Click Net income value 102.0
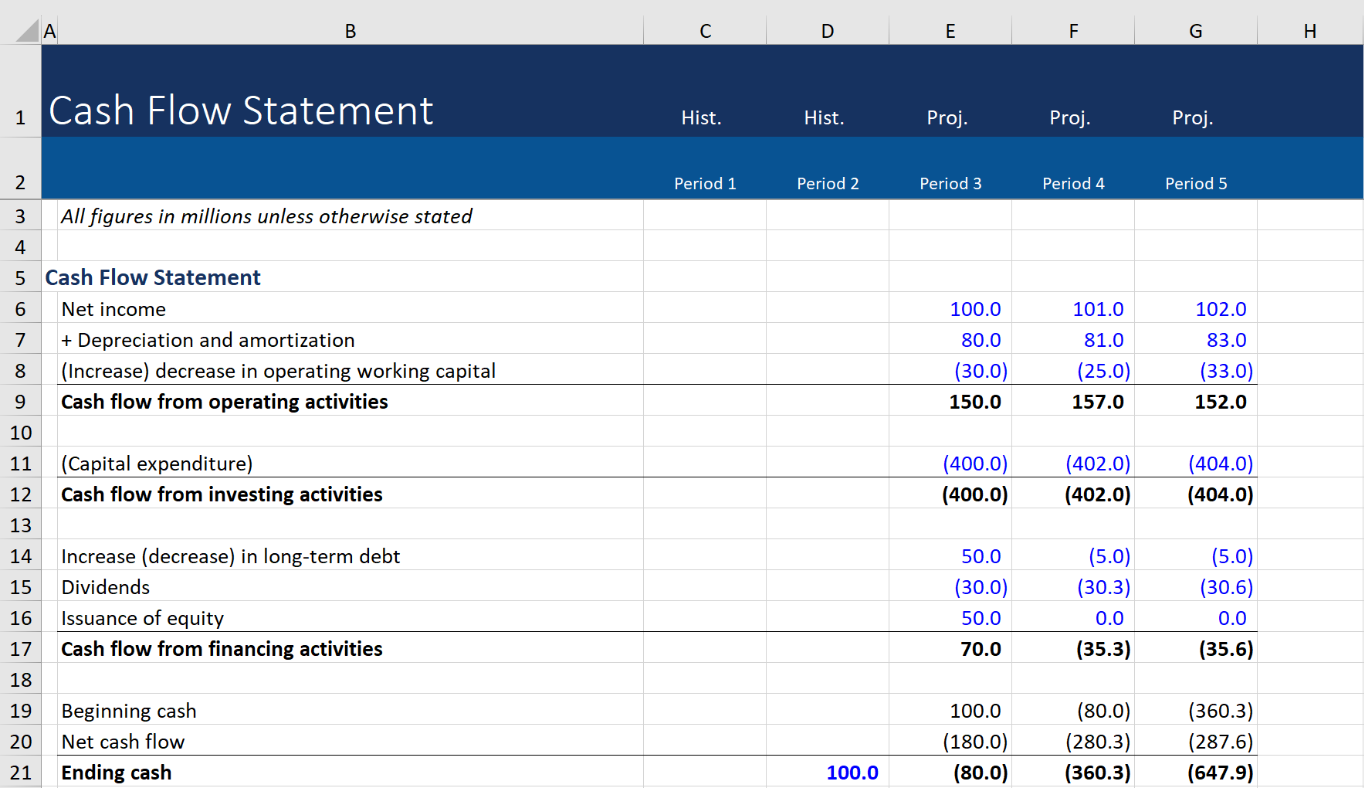Viewport: 1364px width, 788px height. coord(1221,309)
